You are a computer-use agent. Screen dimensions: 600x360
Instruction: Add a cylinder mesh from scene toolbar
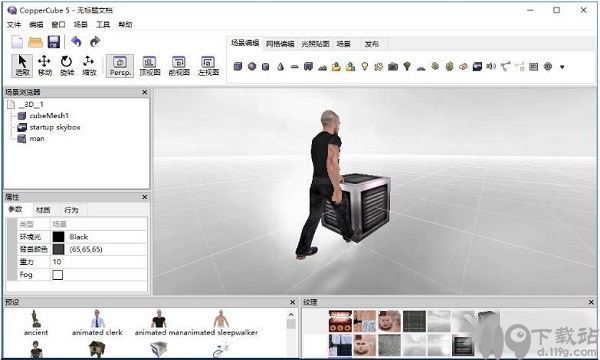click(x=266, y=67)
